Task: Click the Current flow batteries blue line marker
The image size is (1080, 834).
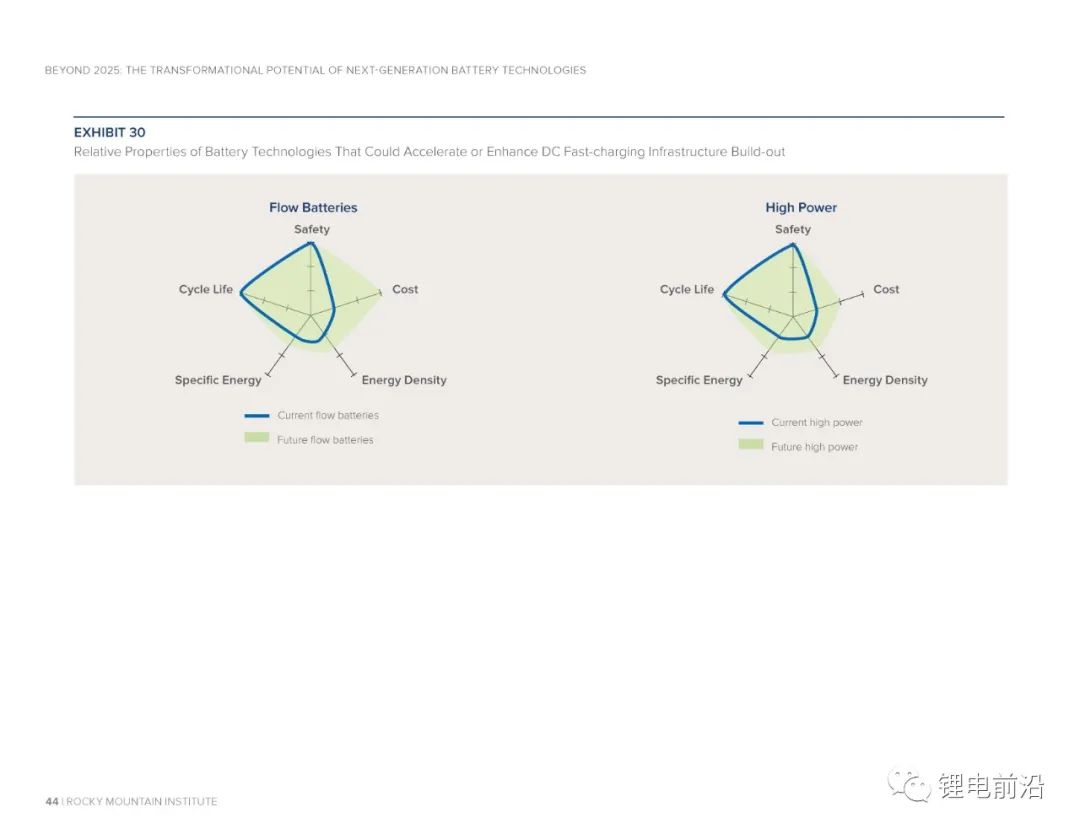Action: click(x=257, y=415)
